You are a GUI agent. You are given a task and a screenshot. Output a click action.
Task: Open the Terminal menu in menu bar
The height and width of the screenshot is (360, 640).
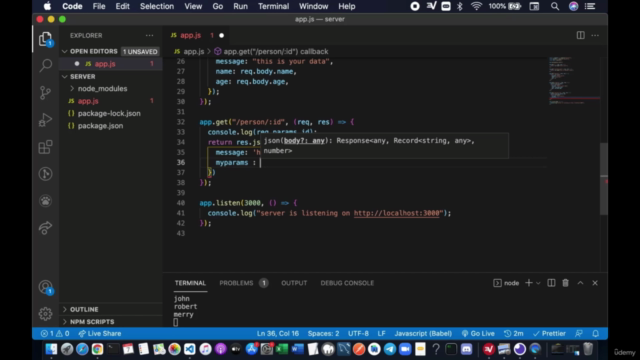[273, 6]
